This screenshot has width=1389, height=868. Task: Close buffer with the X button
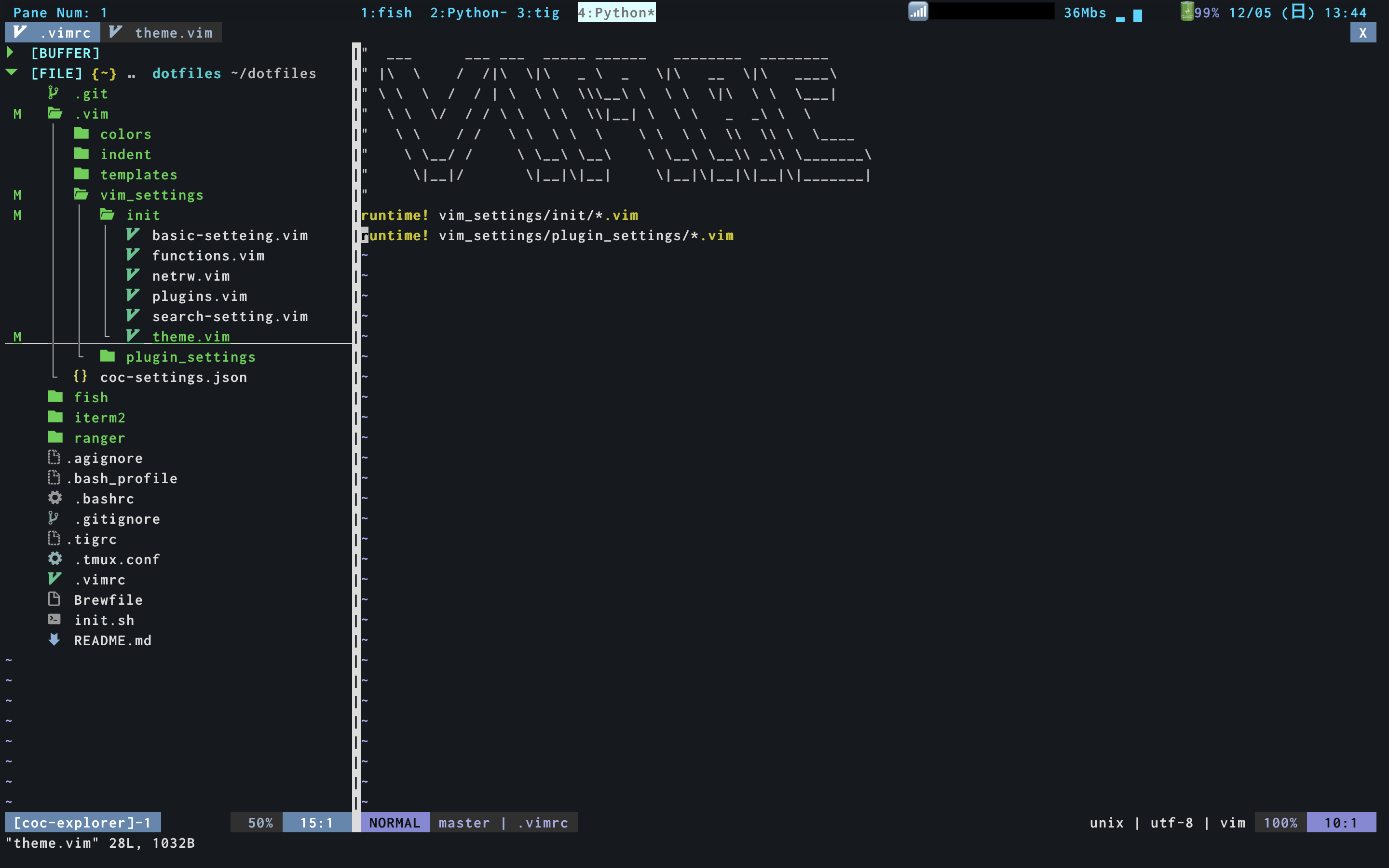pos(1362,33)
